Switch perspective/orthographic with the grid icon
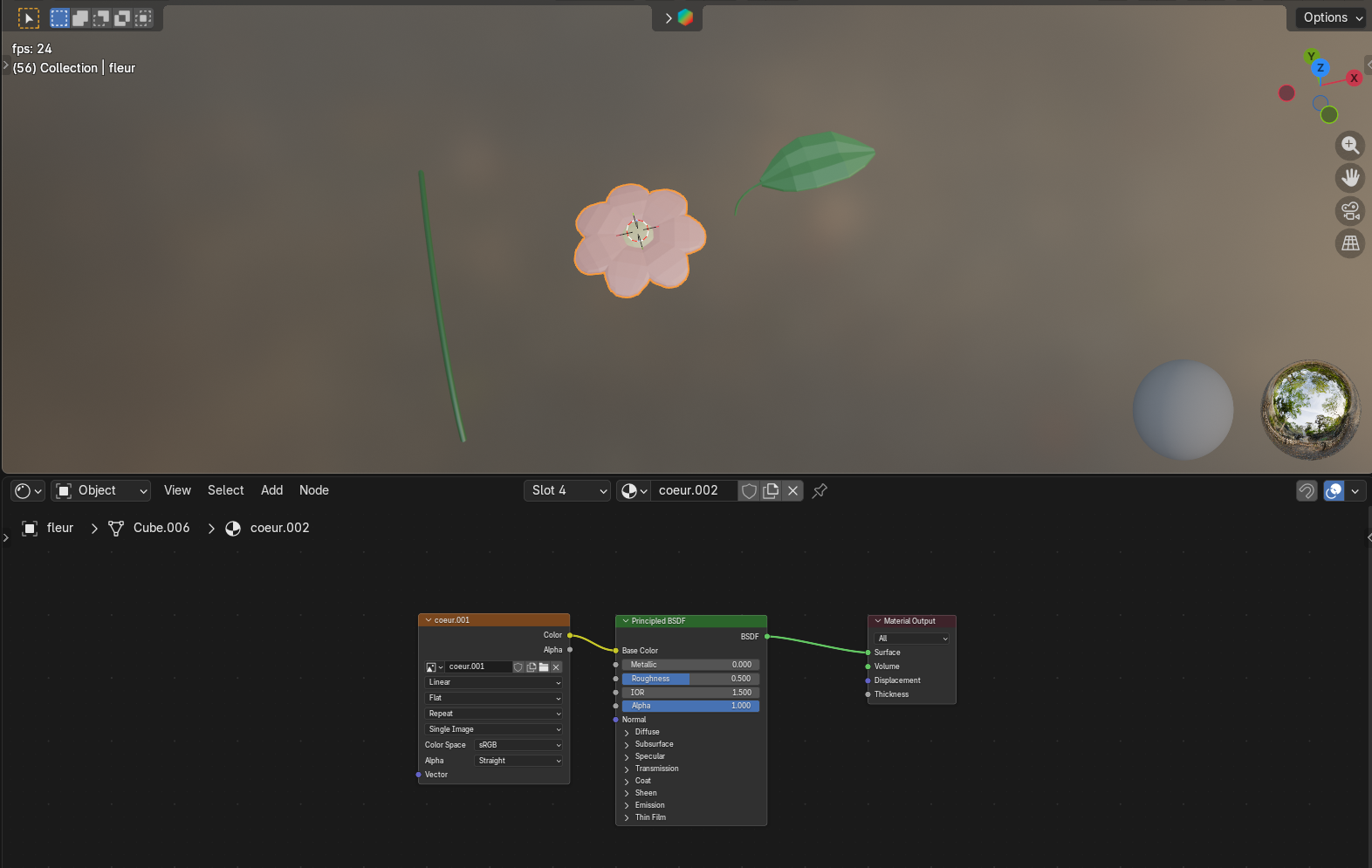This screenshot has height=868, width=1372. (1350, 243)
